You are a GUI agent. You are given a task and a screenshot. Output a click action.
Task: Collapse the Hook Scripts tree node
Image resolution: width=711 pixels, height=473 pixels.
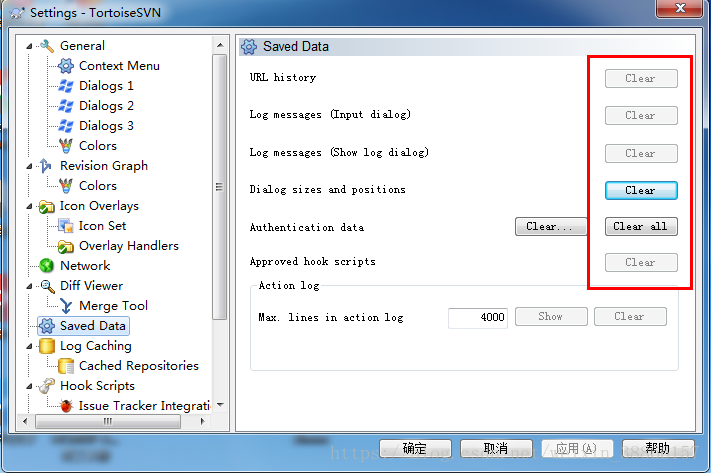(x=29, y=386)
